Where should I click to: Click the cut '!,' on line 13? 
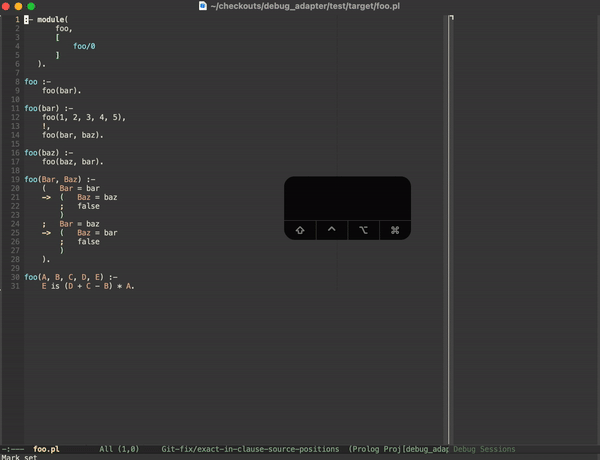pos(46,126)
